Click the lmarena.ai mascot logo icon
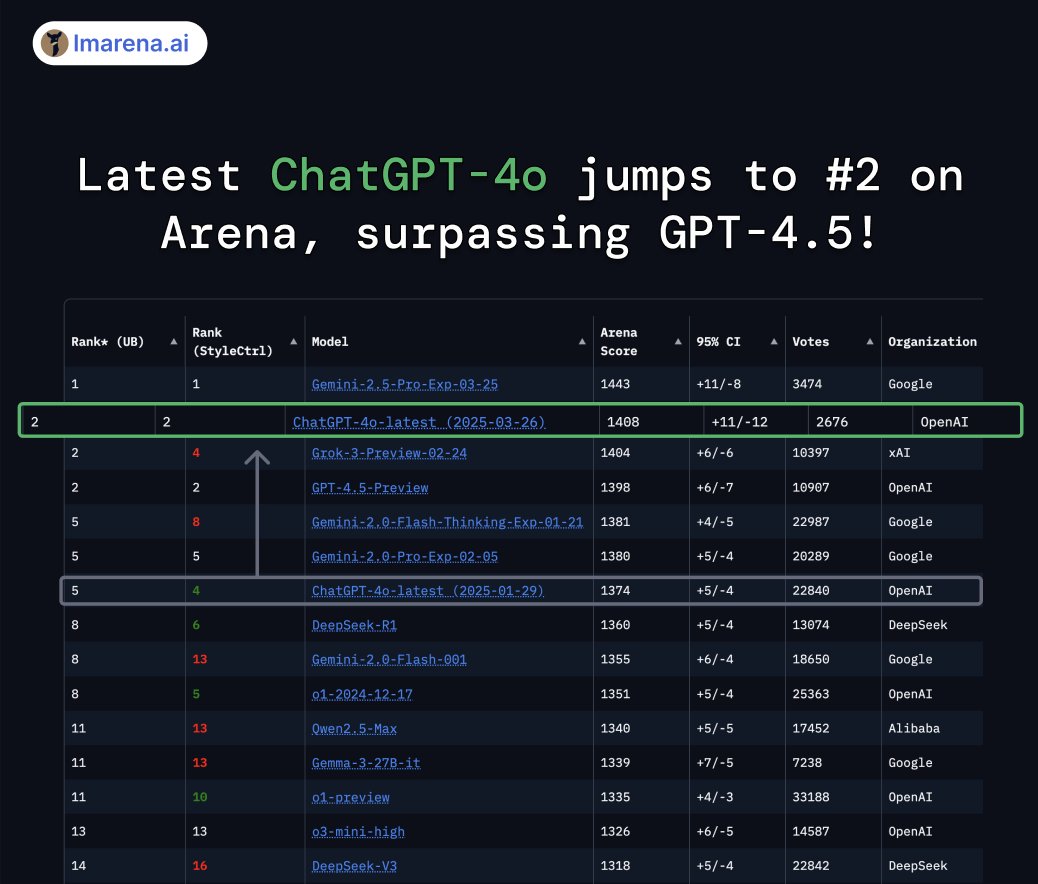This screenshot has height=884, width=1038. pyautogui.click(x=56, y=43)
